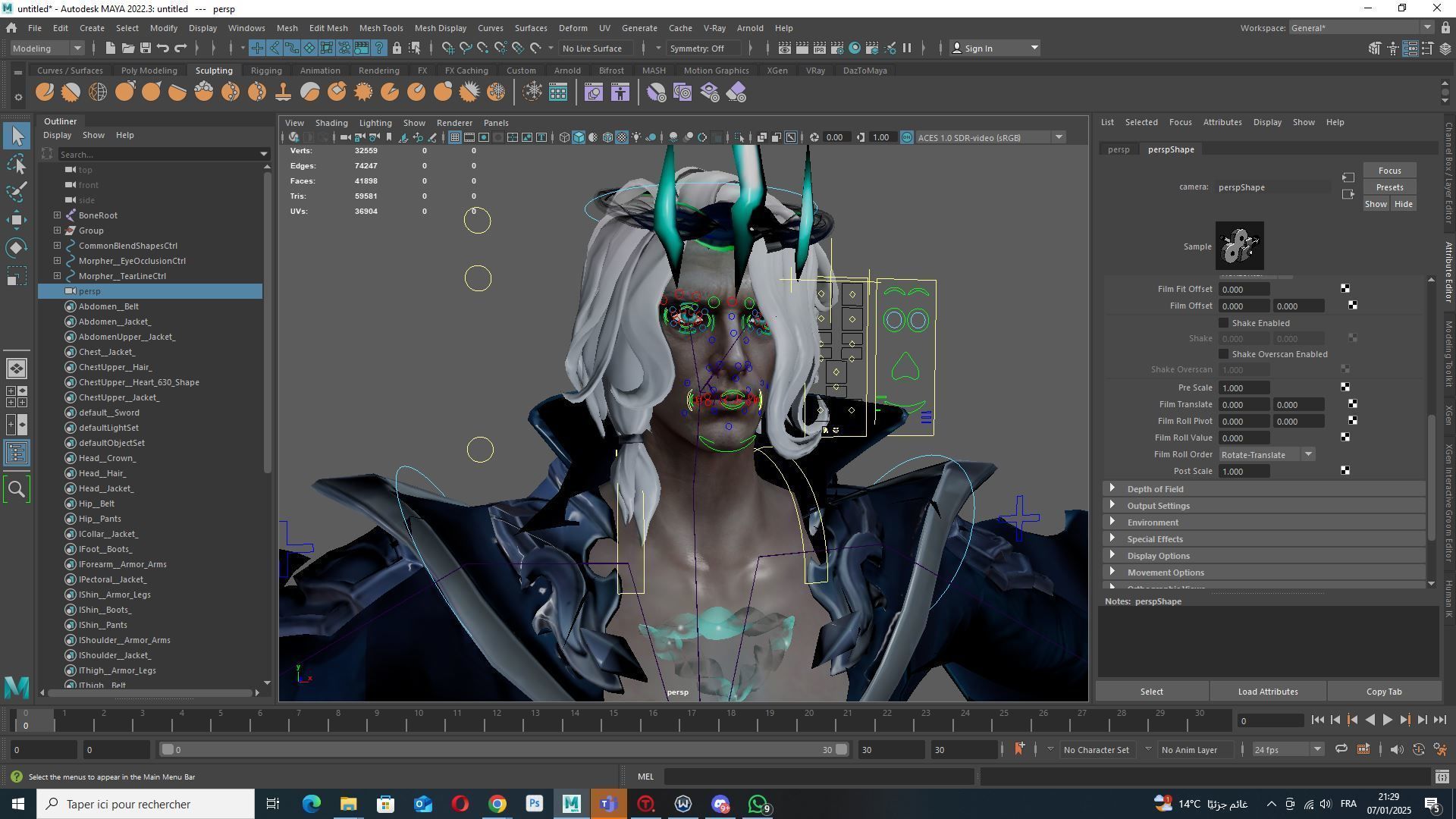
Task: Toggle smooth shade all in viewport toolbar
Action: pyautogui.click(x=579, y=137)
